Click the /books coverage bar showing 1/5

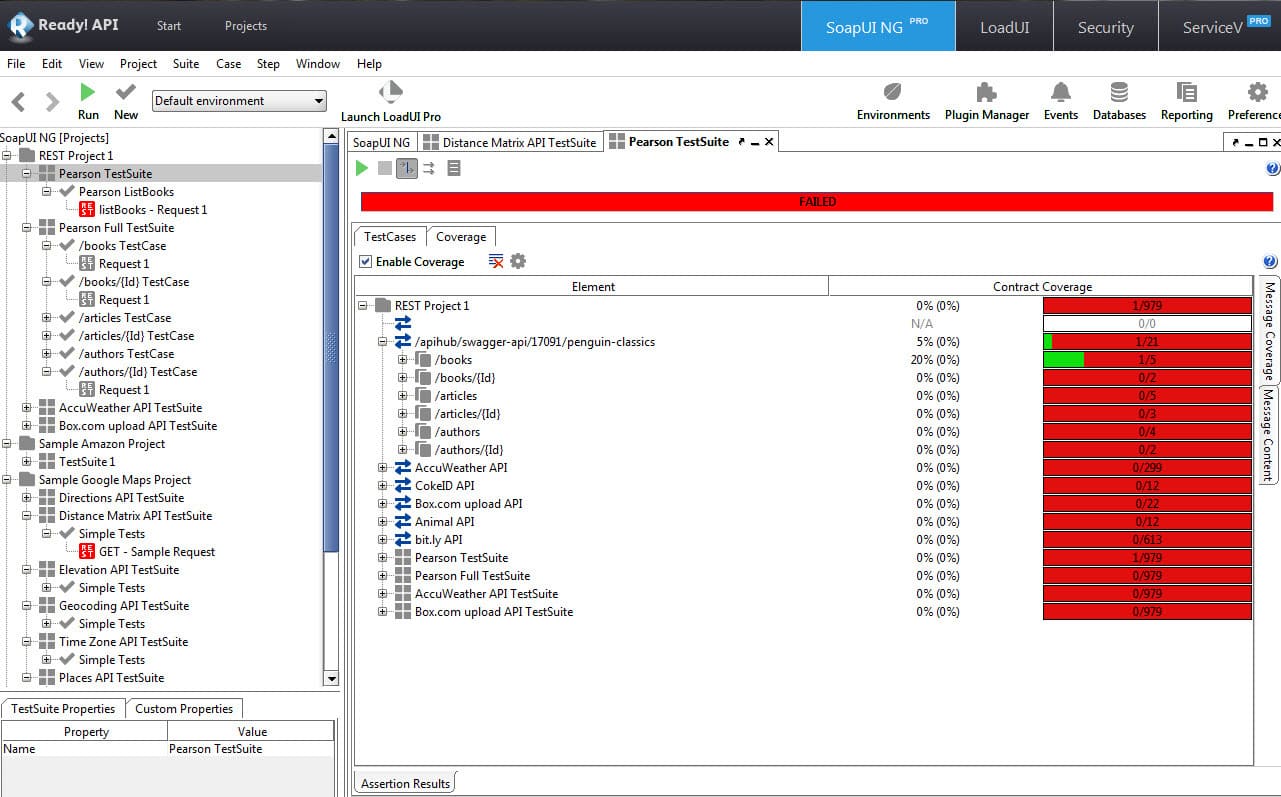[x=1147, y=360]
